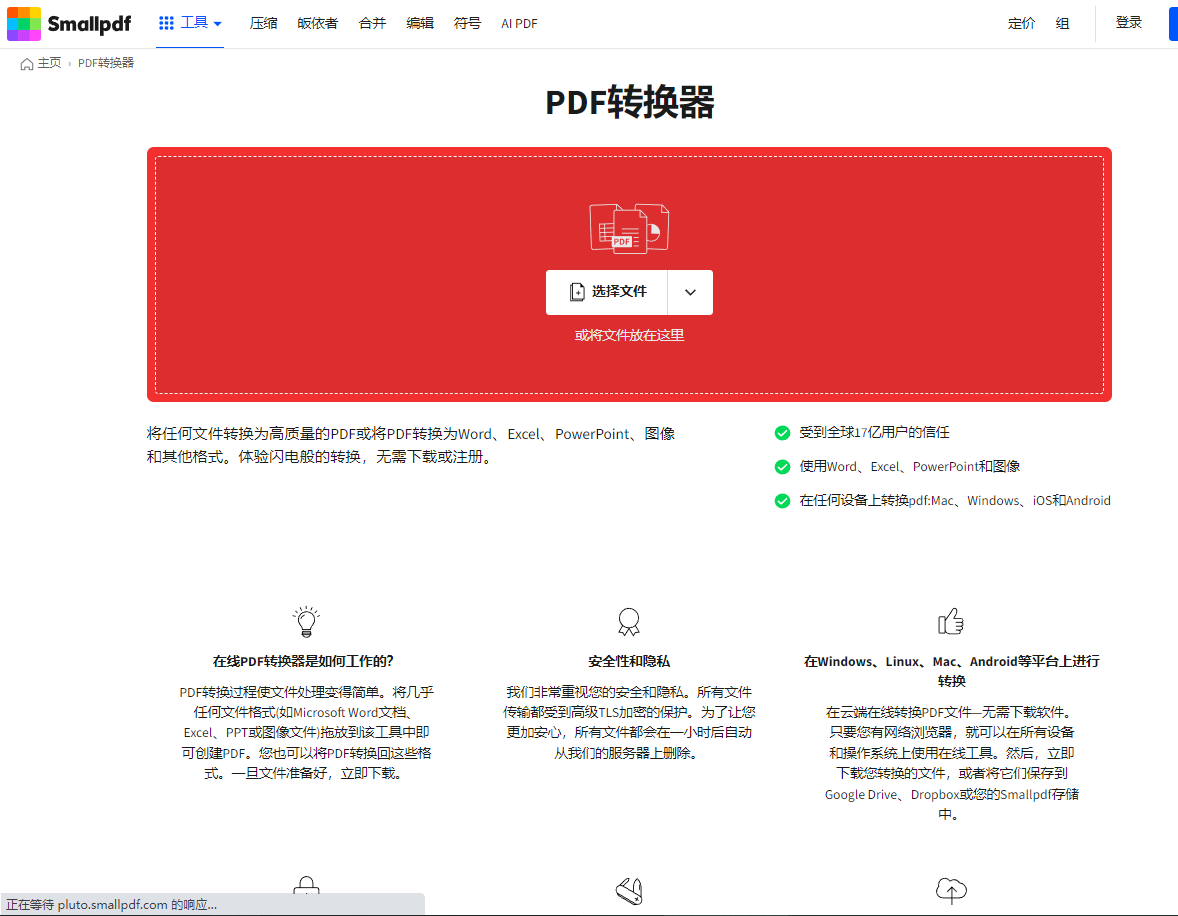Click the lock icon at bottom left
1178x916 pixels.
[x=307, y=885]
